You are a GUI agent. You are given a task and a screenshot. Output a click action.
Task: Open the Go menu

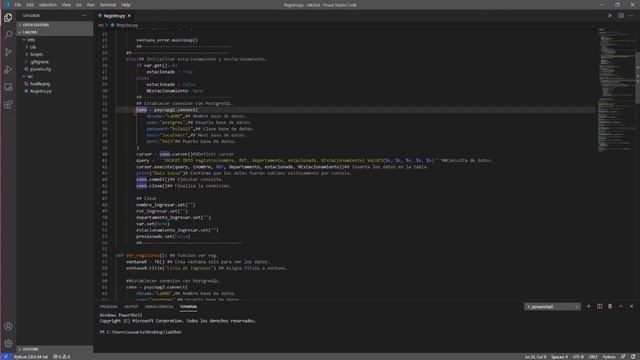[79, 5]
